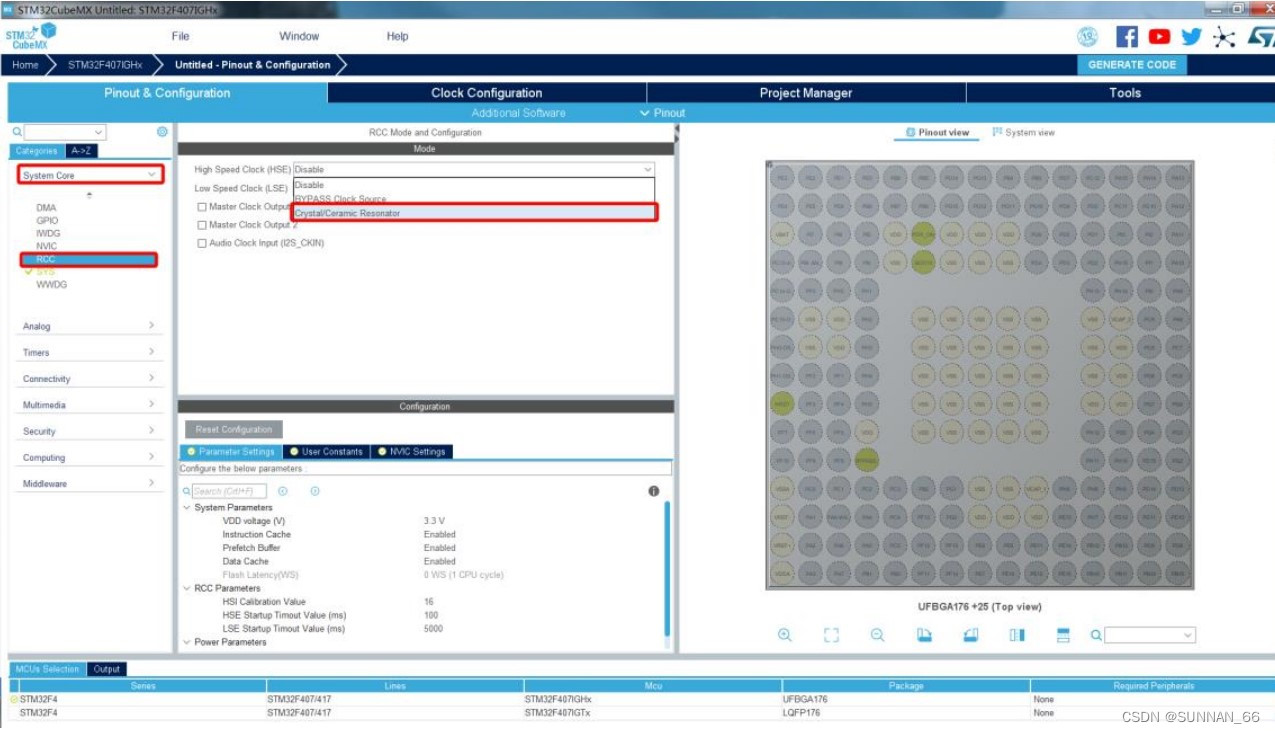
Task: Zoom in on the pinout view
Action: pyautogui.click(x=785, y=635)
